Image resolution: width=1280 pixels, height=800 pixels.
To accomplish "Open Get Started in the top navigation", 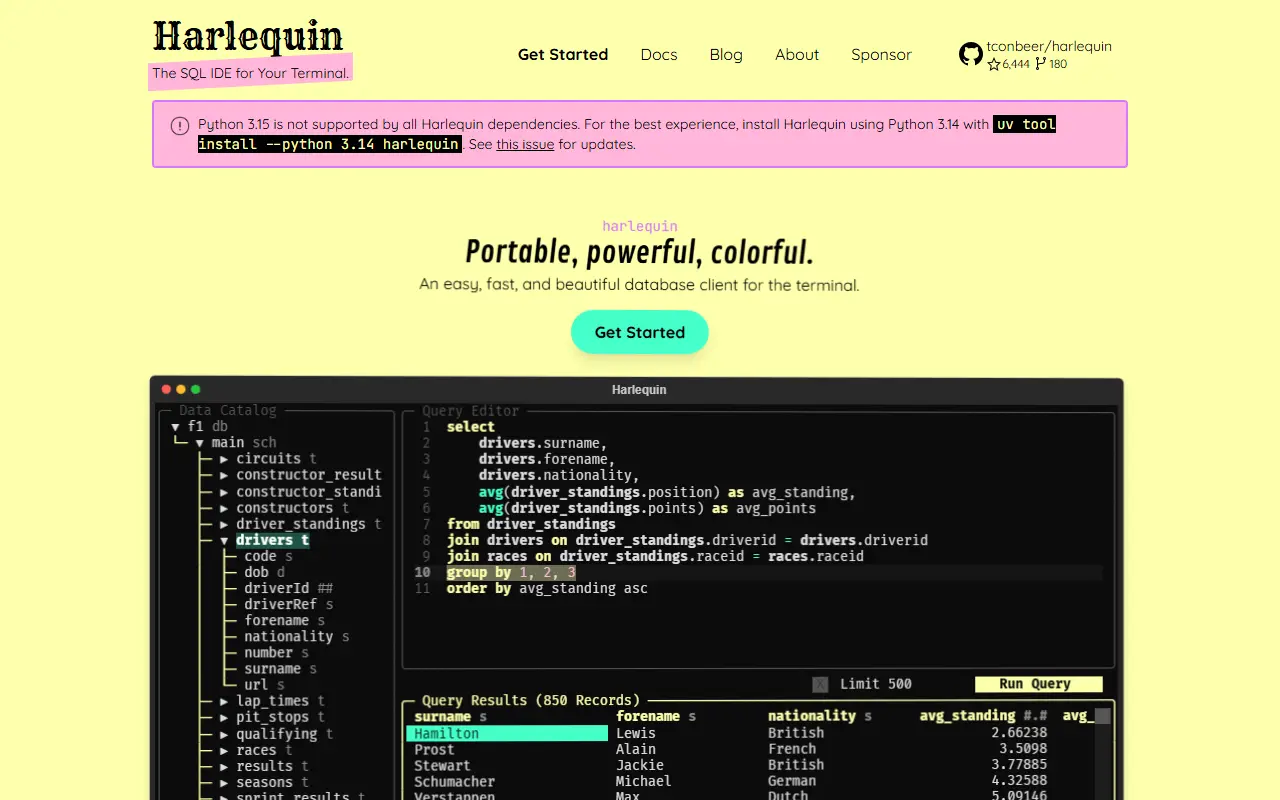I will tap(563, 55).
